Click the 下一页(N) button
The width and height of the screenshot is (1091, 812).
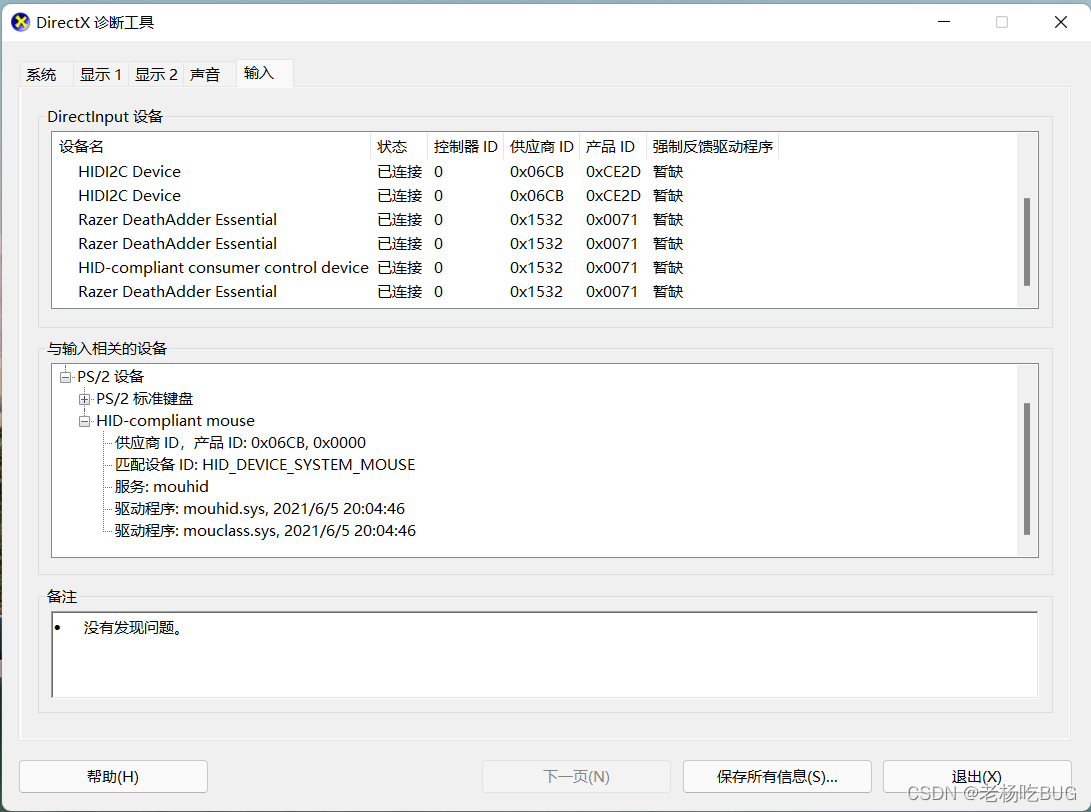coord(576,777)
